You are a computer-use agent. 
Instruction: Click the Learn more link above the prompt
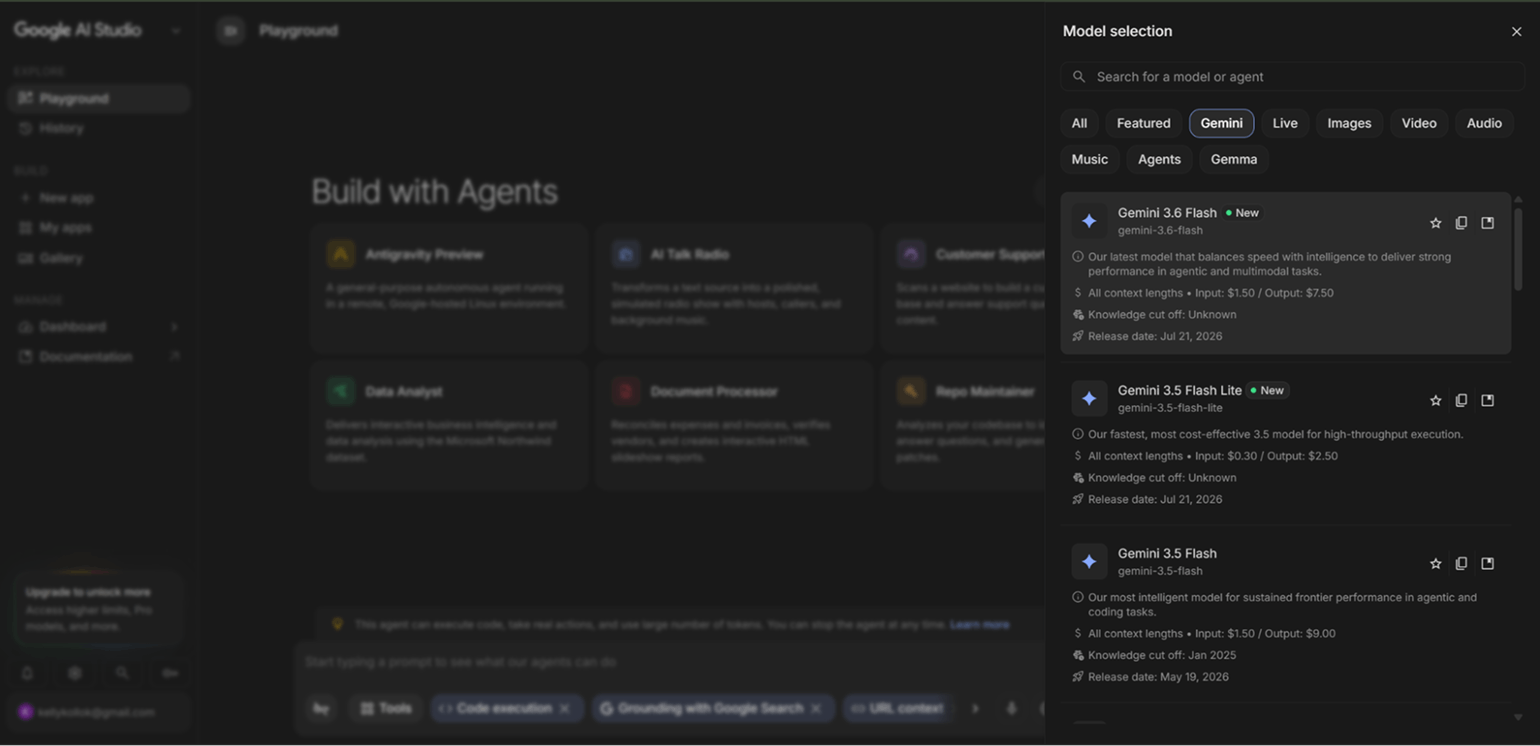[979, 625]
